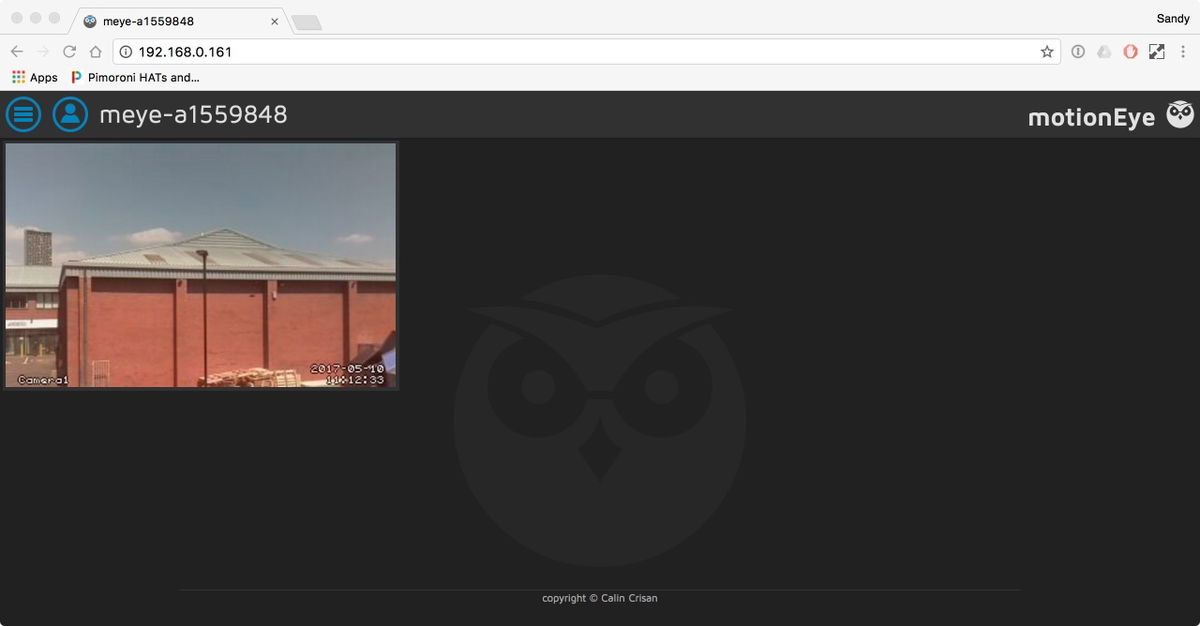
Task: Click the blue user account icon
Action: pos(69,114)
